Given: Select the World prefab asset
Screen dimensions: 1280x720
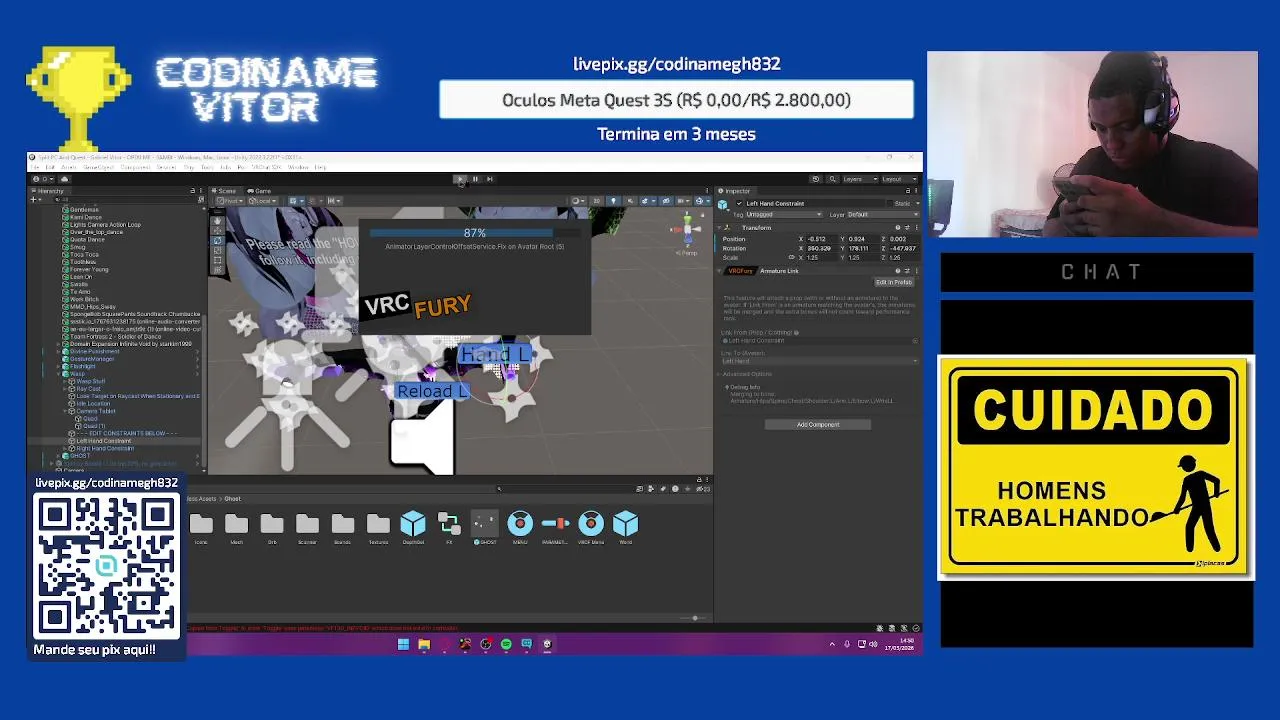Looking at the screenshot, I should 626,529.
